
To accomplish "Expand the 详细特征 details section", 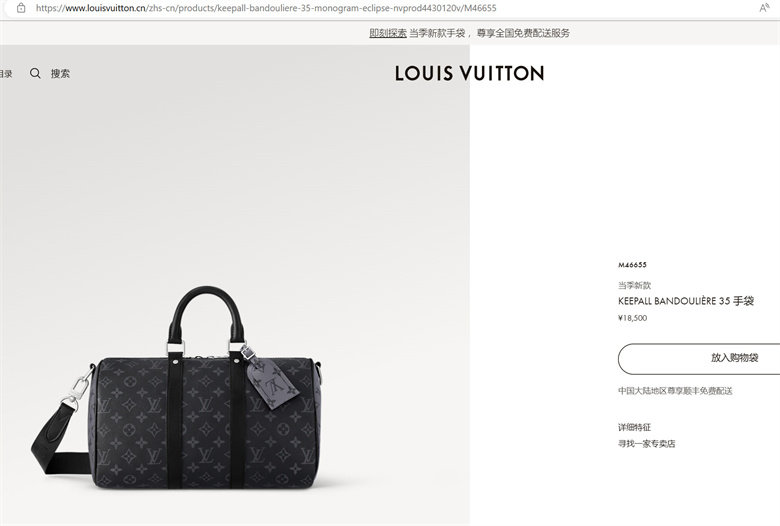I will (634, 427).
